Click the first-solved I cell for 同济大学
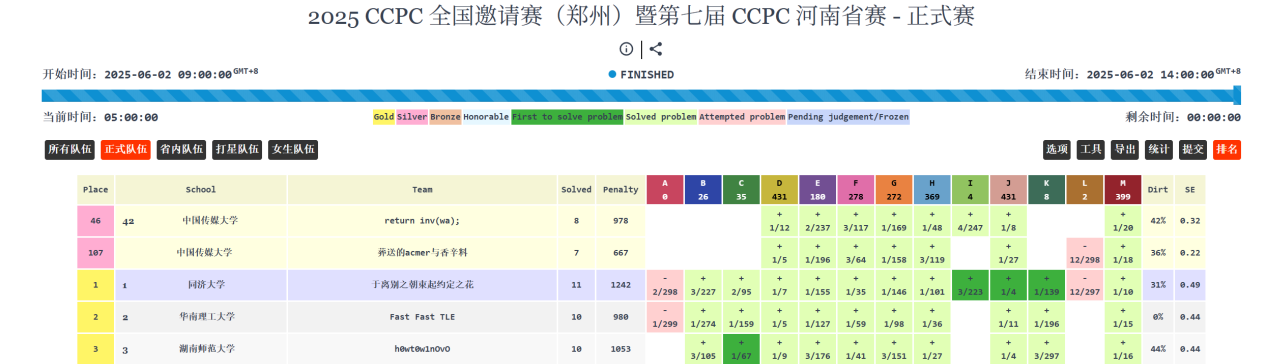1266x364 pixels. coord(970,285)
